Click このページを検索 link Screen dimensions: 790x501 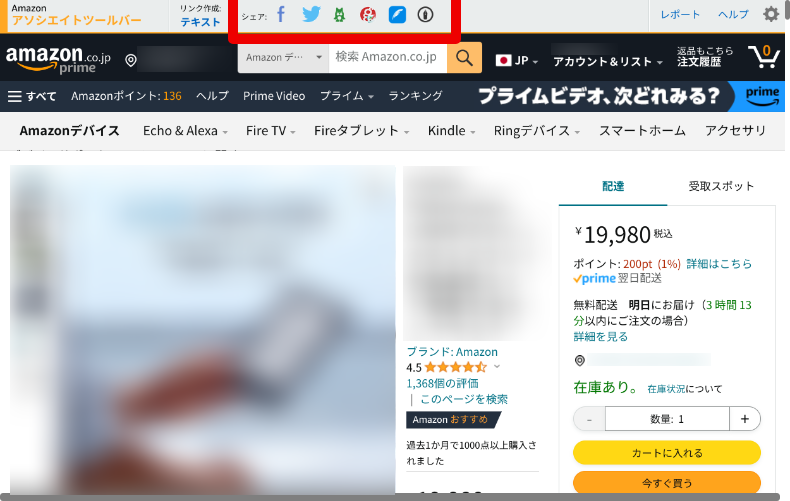(464, 399)
